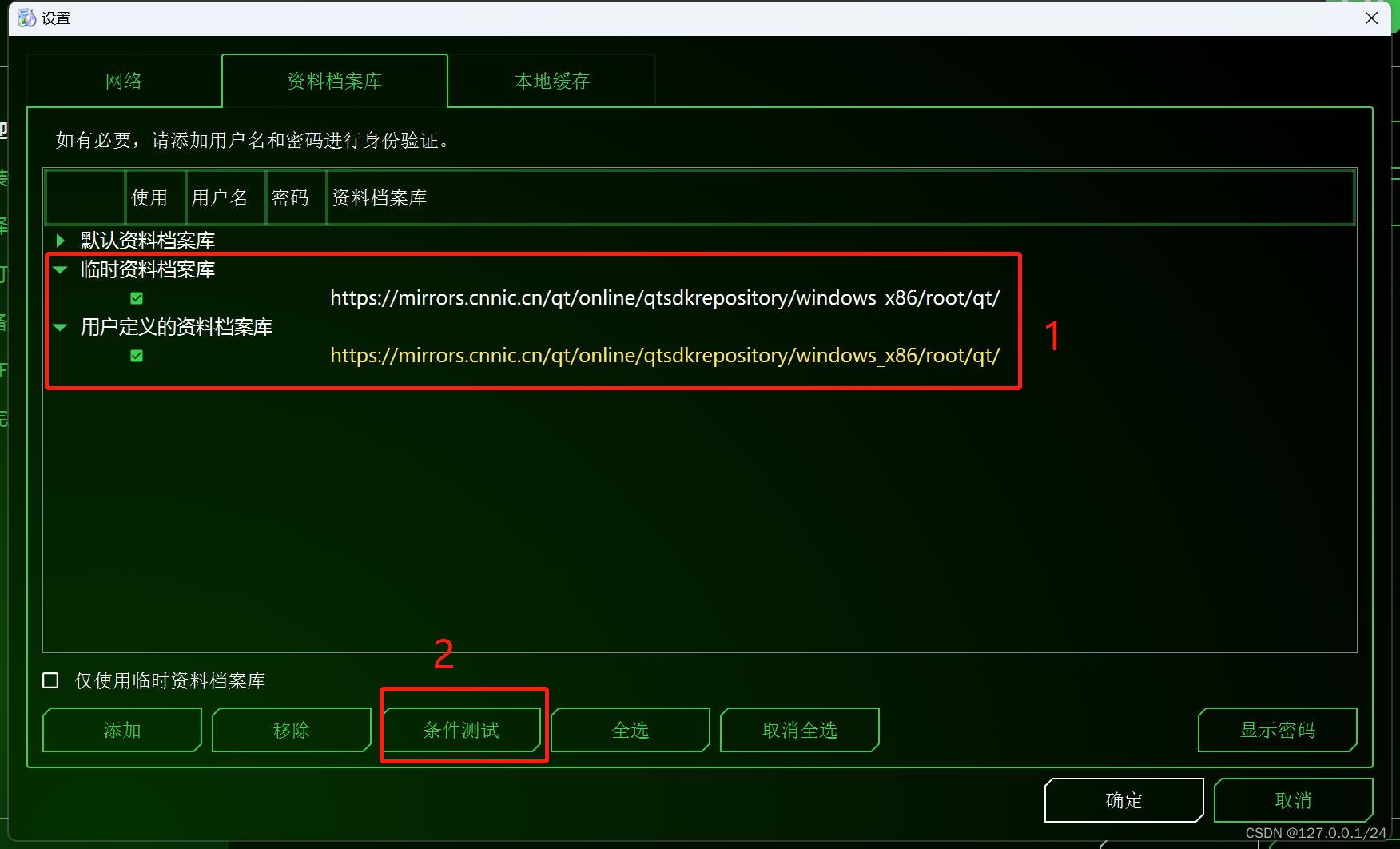Click the 用户名 column header

(x=226, y=197)
